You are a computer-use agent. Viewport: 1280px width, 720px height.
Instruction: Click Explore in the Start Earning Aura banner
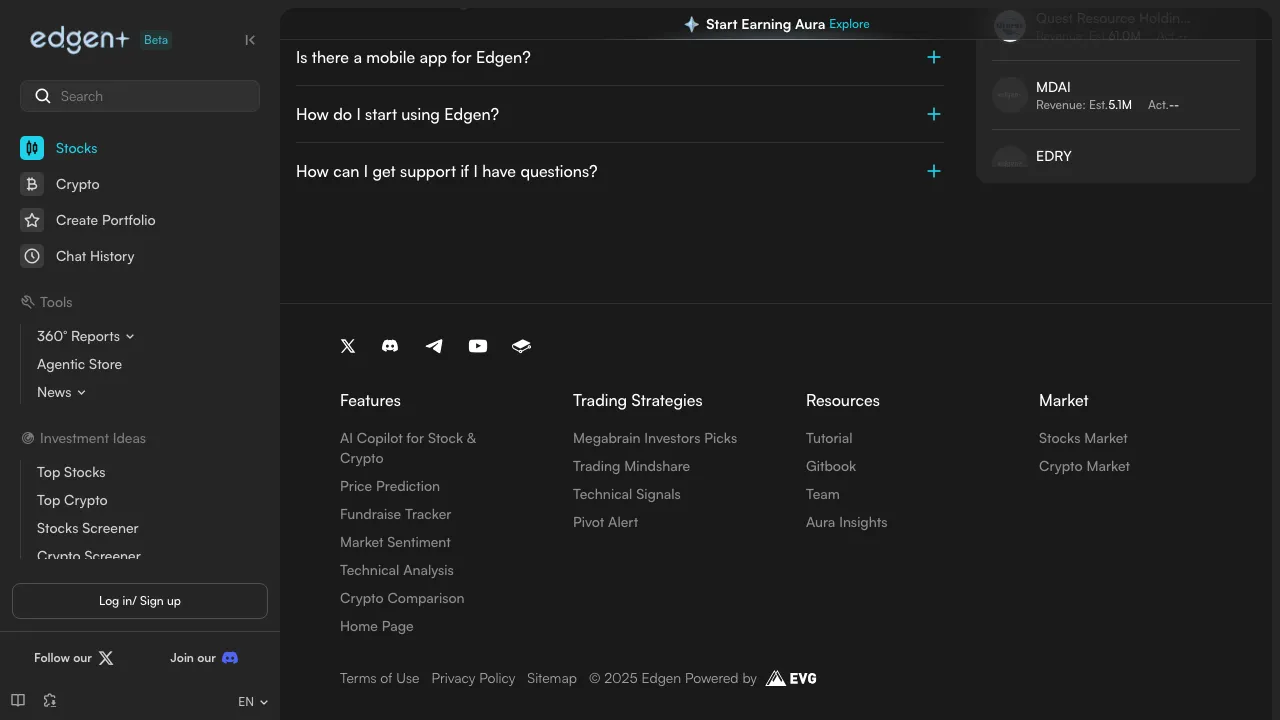click(x=849, y=24)
